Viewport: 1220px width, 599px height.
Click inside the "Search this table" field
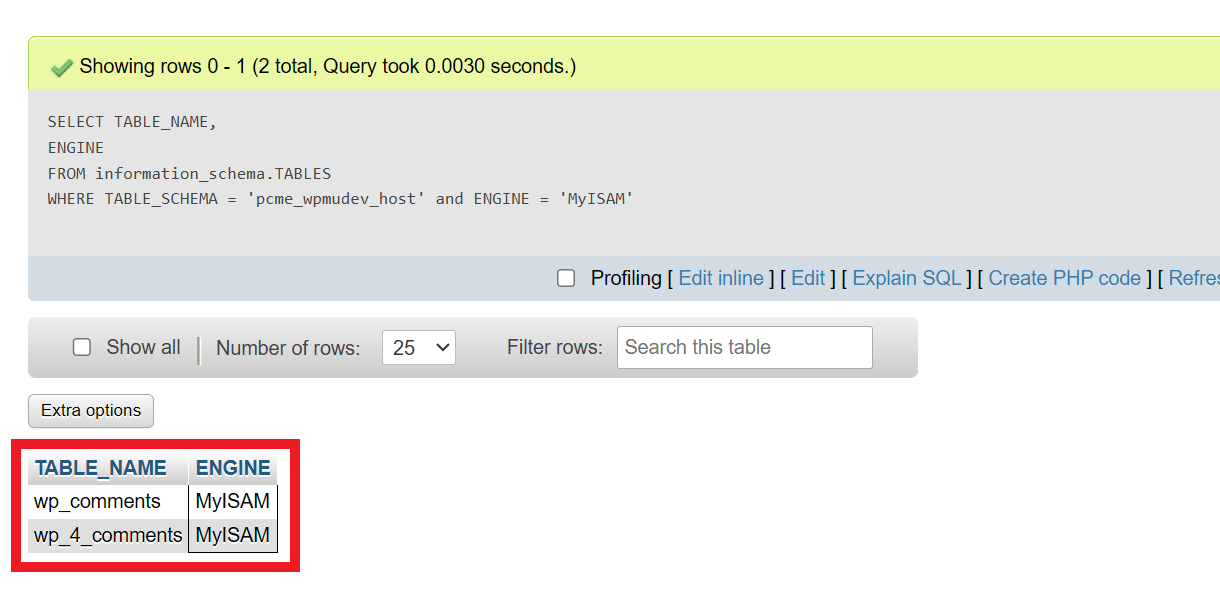click(744, 347)
